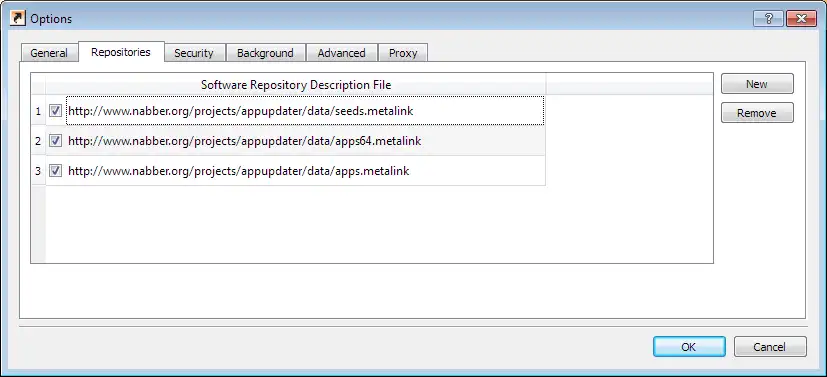Disable the apps.metalink repository checkbox

pos(55,171)
